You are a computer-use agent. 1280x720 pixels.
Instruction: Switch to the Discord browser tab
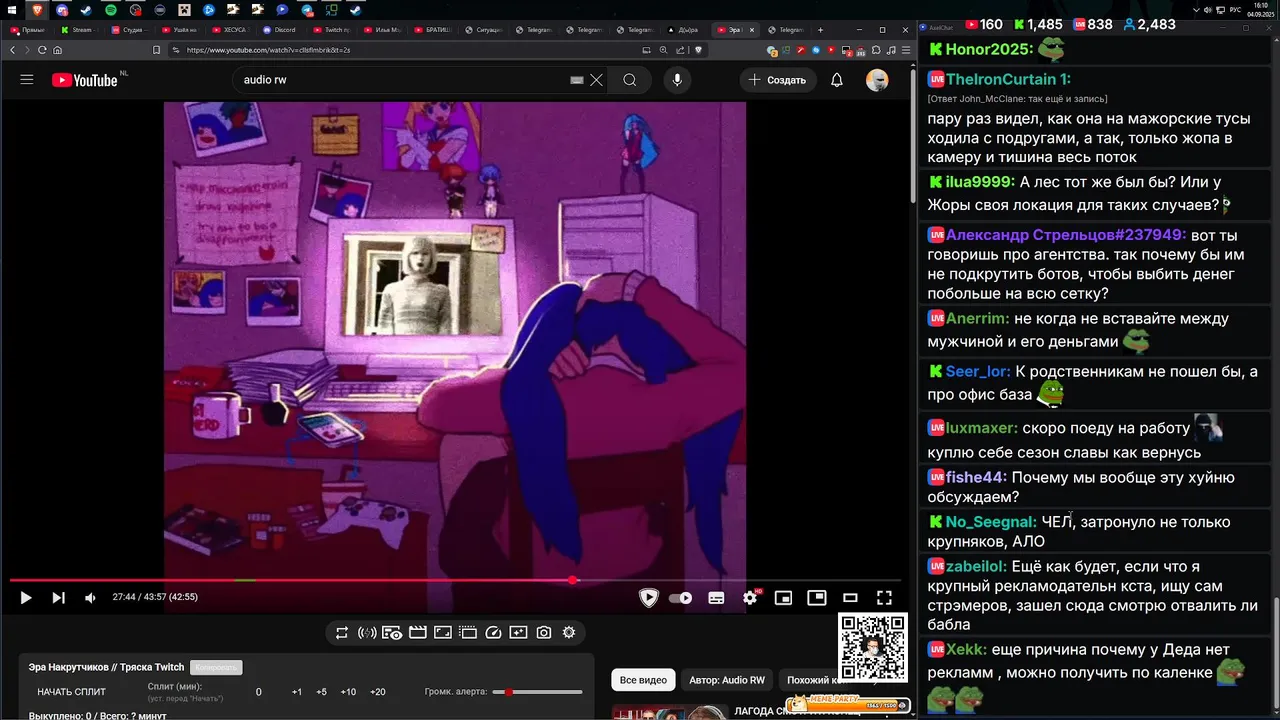pyautogui.click(x=280, y=30)
